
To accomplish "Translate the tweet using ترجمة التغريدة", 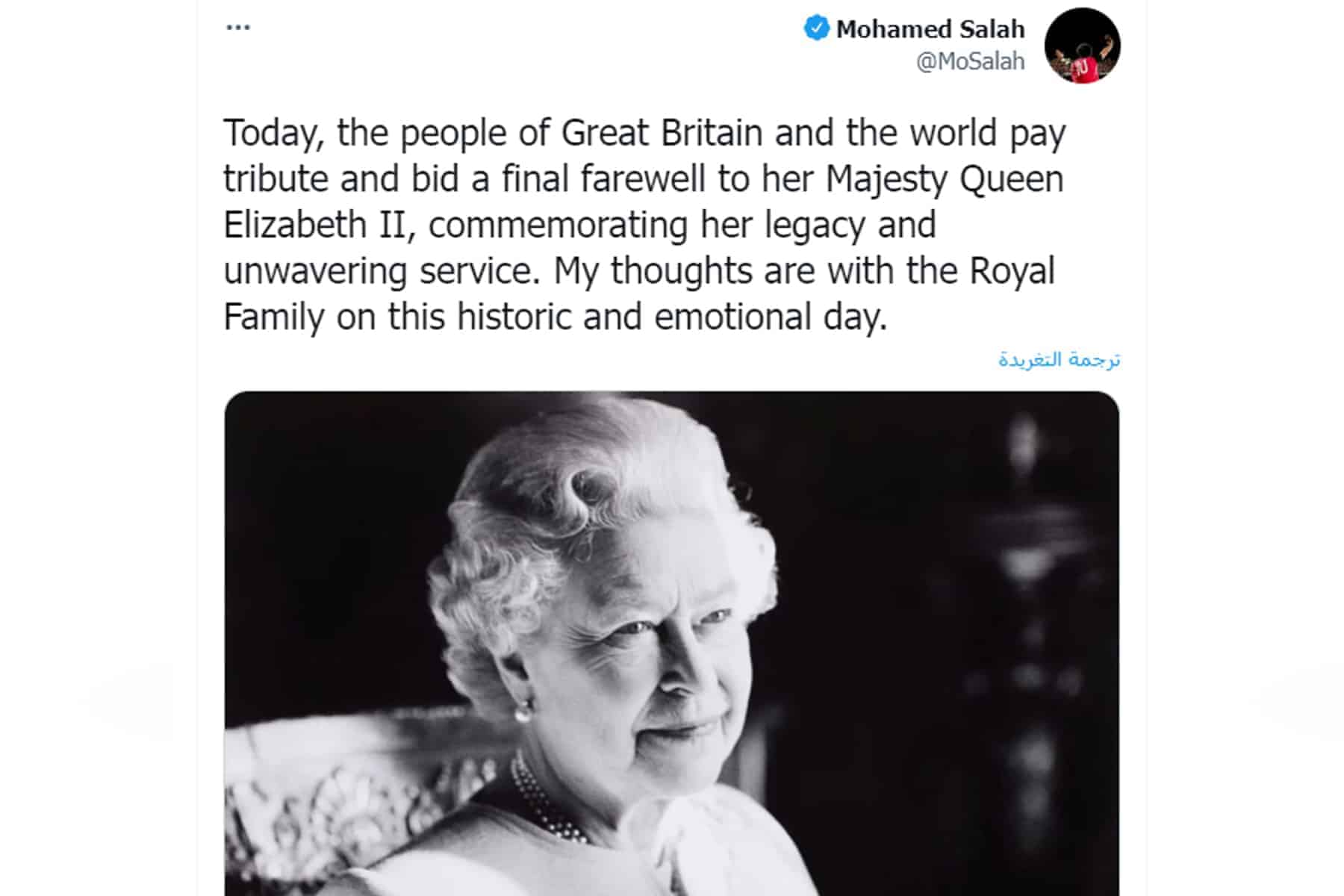I will tap(1059, 359).
